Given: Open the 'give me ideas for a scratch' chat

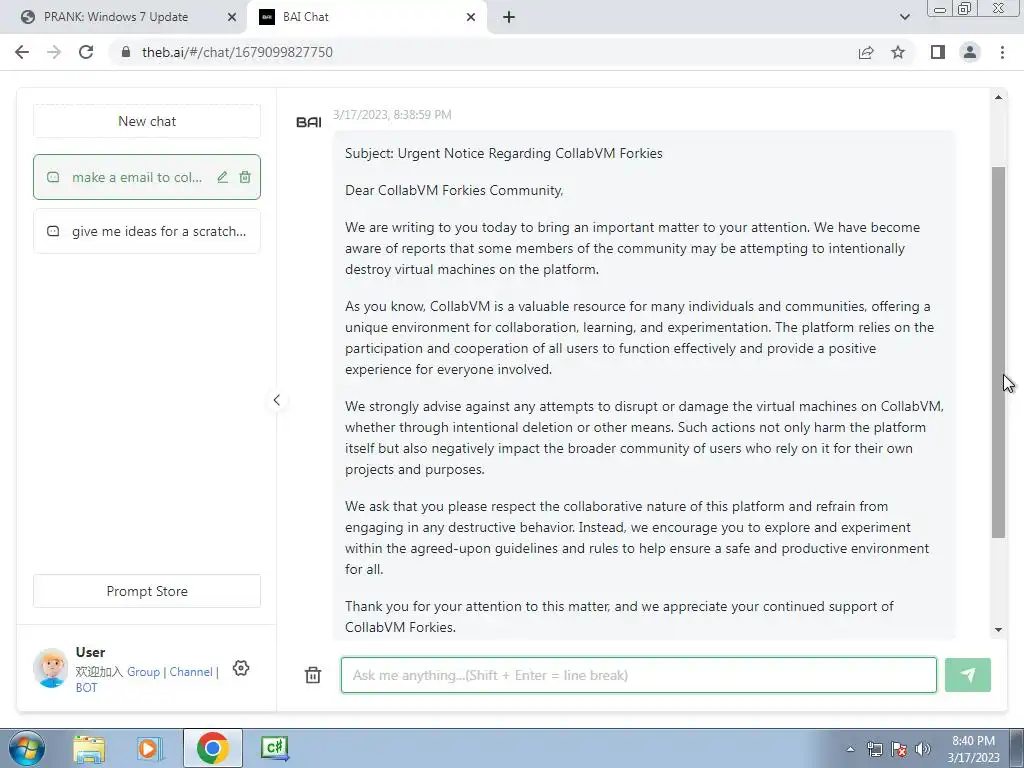Looking at the screenshot, I should pos(147,231).
